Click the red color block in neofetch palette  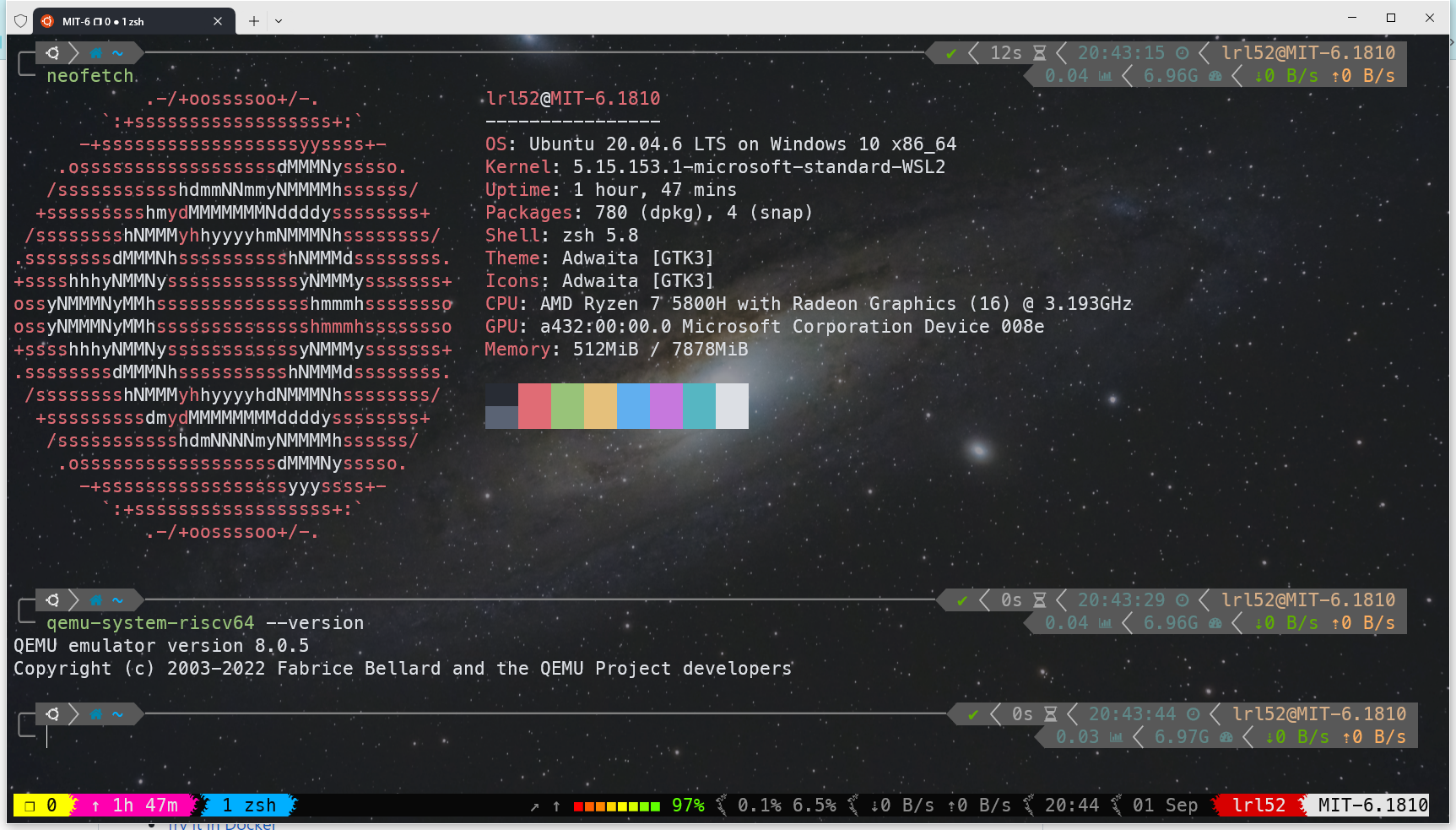point(534,406)
